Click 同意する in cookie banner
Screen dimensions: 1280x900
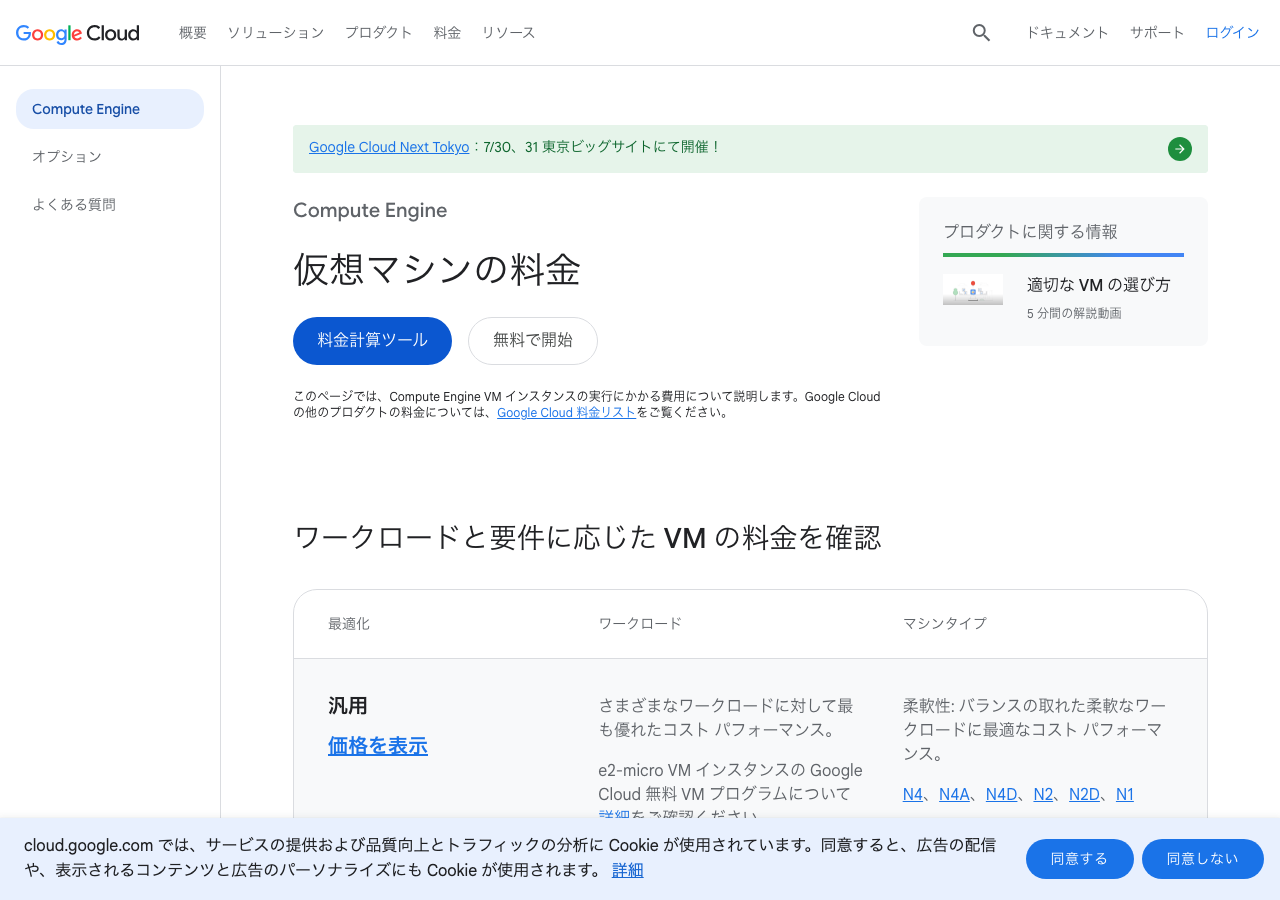(1080, 859)
